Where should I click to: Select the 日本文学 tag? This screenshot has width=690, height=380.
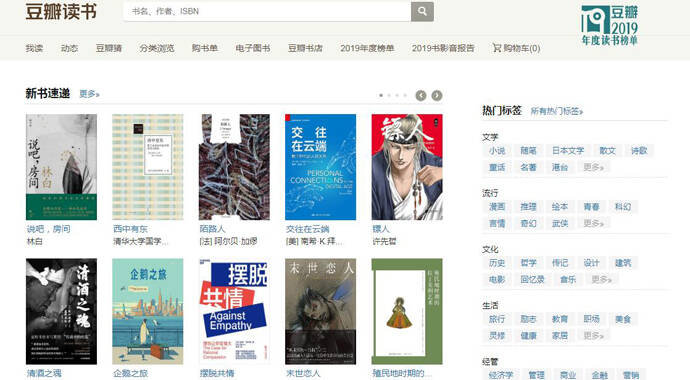tap(568, 150)
